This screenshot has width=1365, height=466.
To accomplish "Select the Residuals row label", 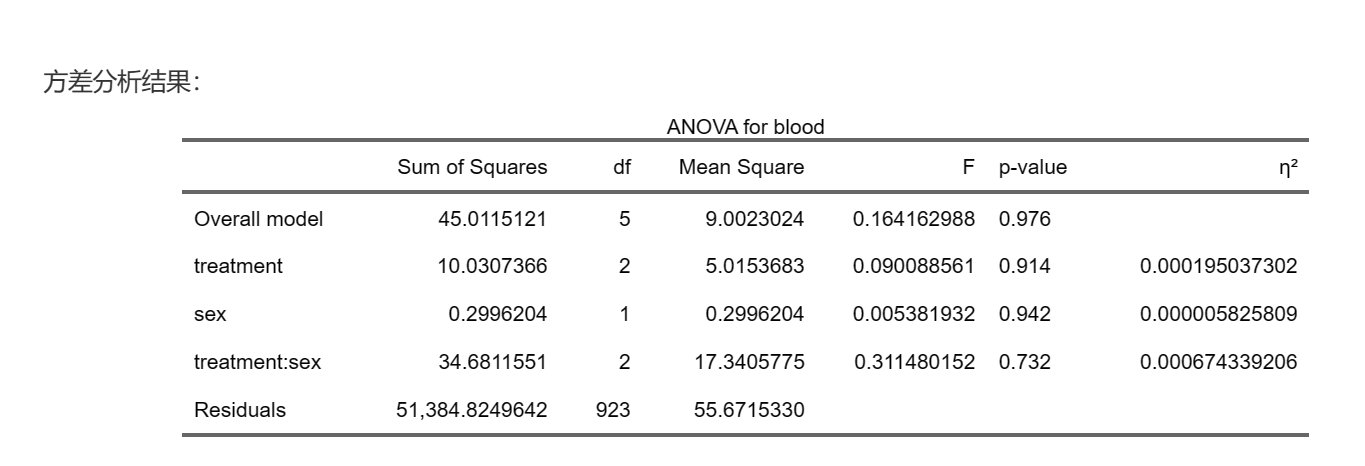I will pos(239,410).
